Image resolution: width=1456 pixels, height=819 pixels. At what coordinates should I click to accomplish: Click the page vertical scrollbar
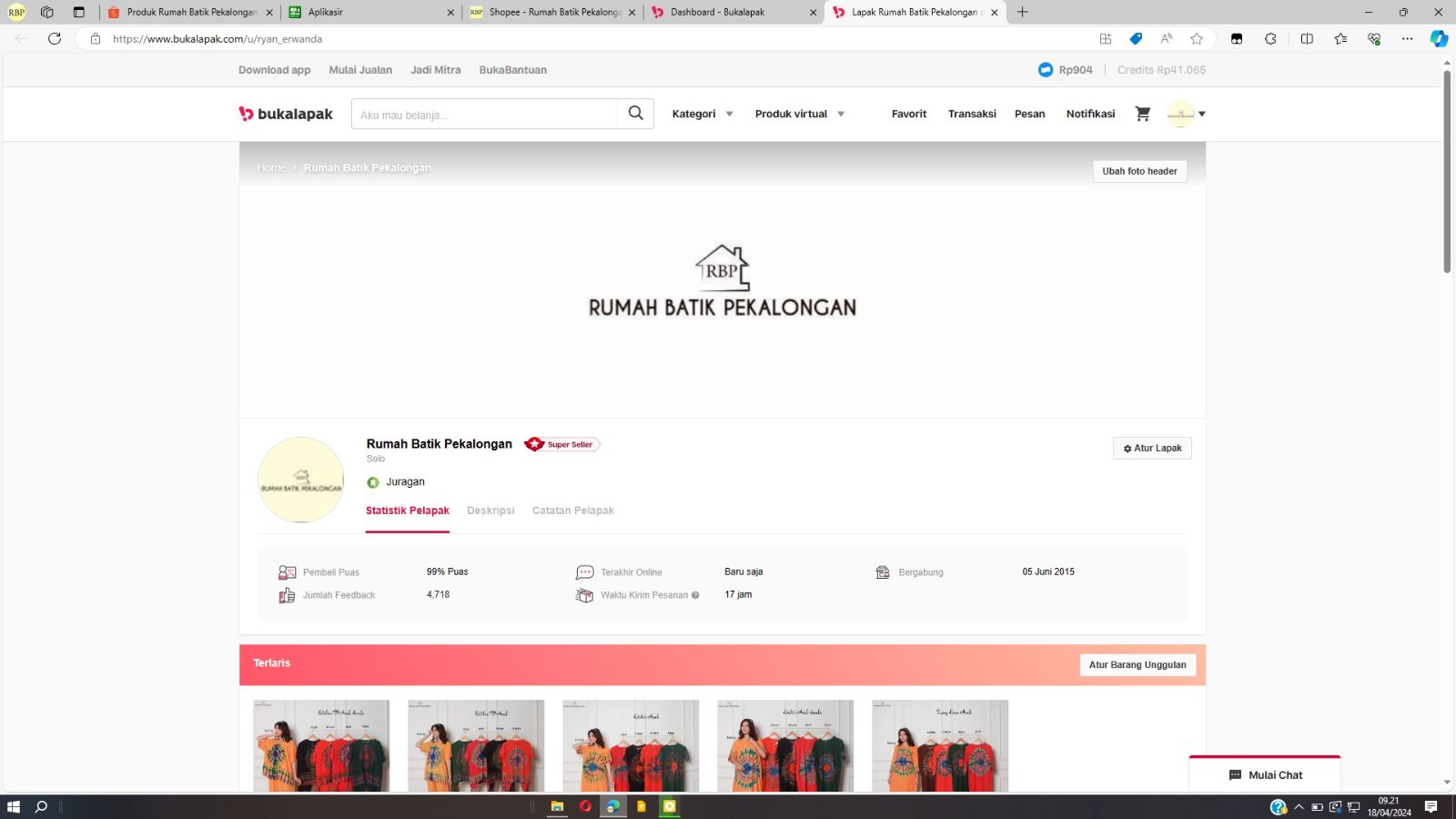click(x=1447, y=173)
